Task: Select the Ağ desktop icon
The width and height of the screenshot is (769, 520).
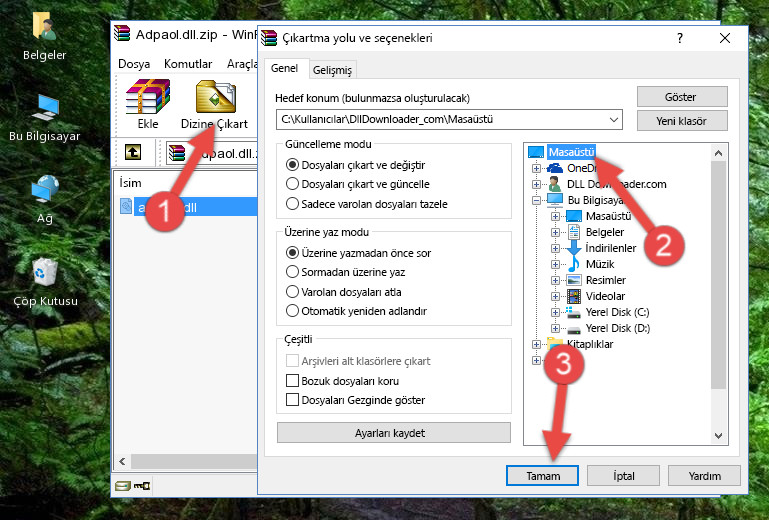Action: 45,199
